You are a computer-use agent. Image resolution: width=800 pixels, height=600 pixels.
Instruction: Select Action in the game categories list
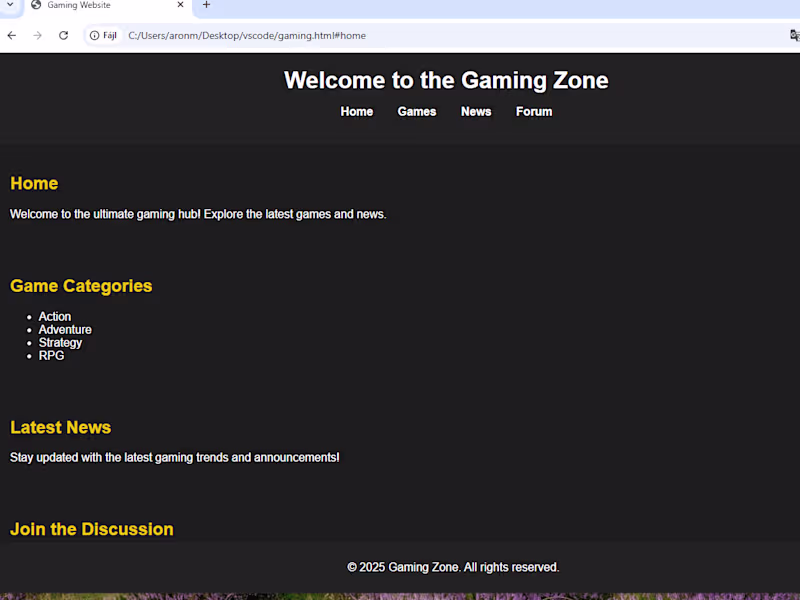[x=55, y=316]
